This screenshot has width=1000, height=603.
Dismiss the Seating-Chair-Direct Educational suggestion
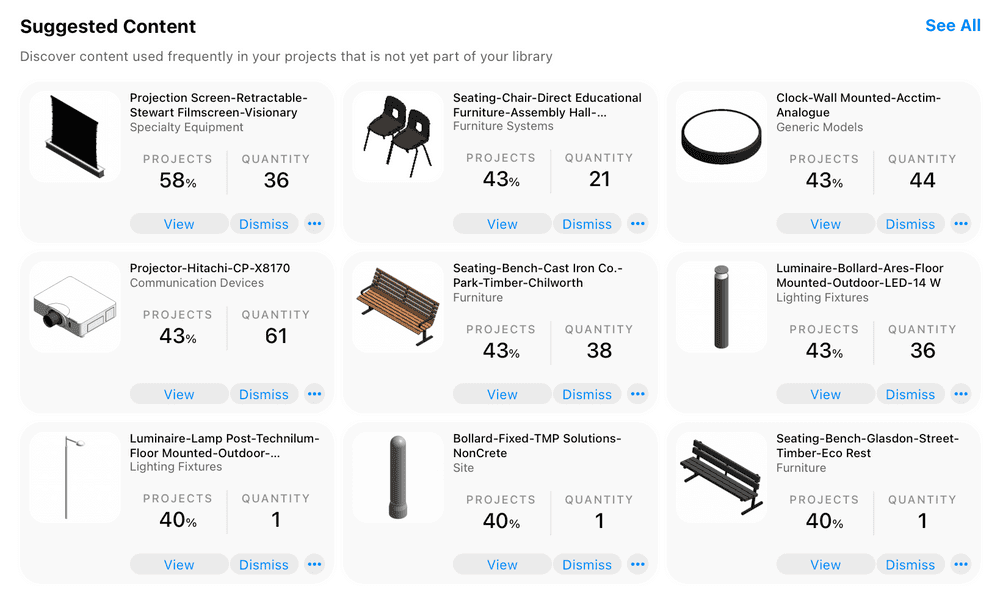click(x=587, y=223)
